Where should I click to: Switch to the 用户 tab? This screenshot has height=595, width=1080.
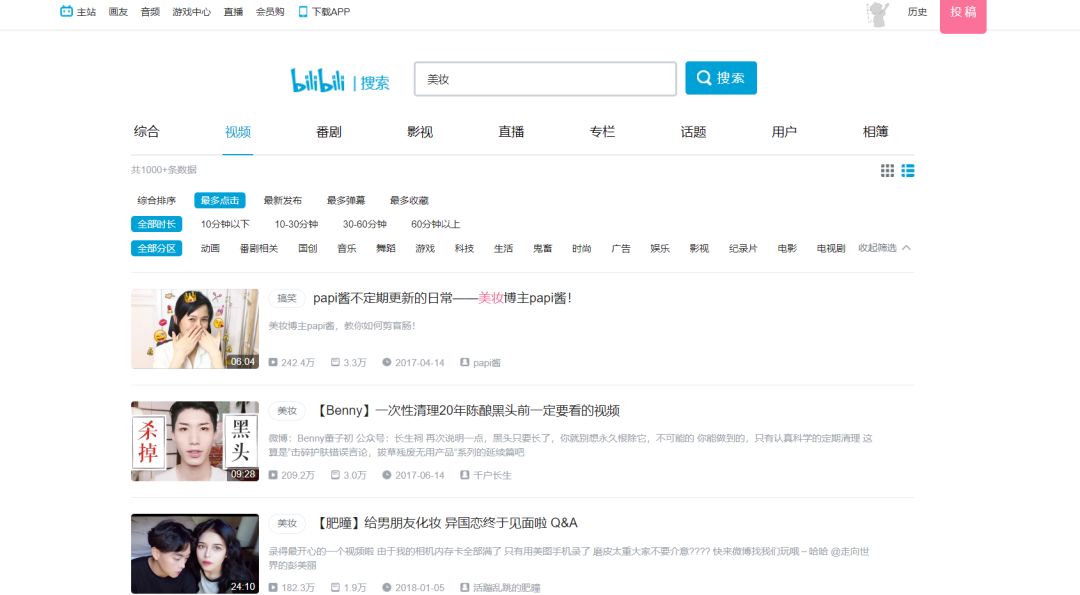(x=784, y=132)
